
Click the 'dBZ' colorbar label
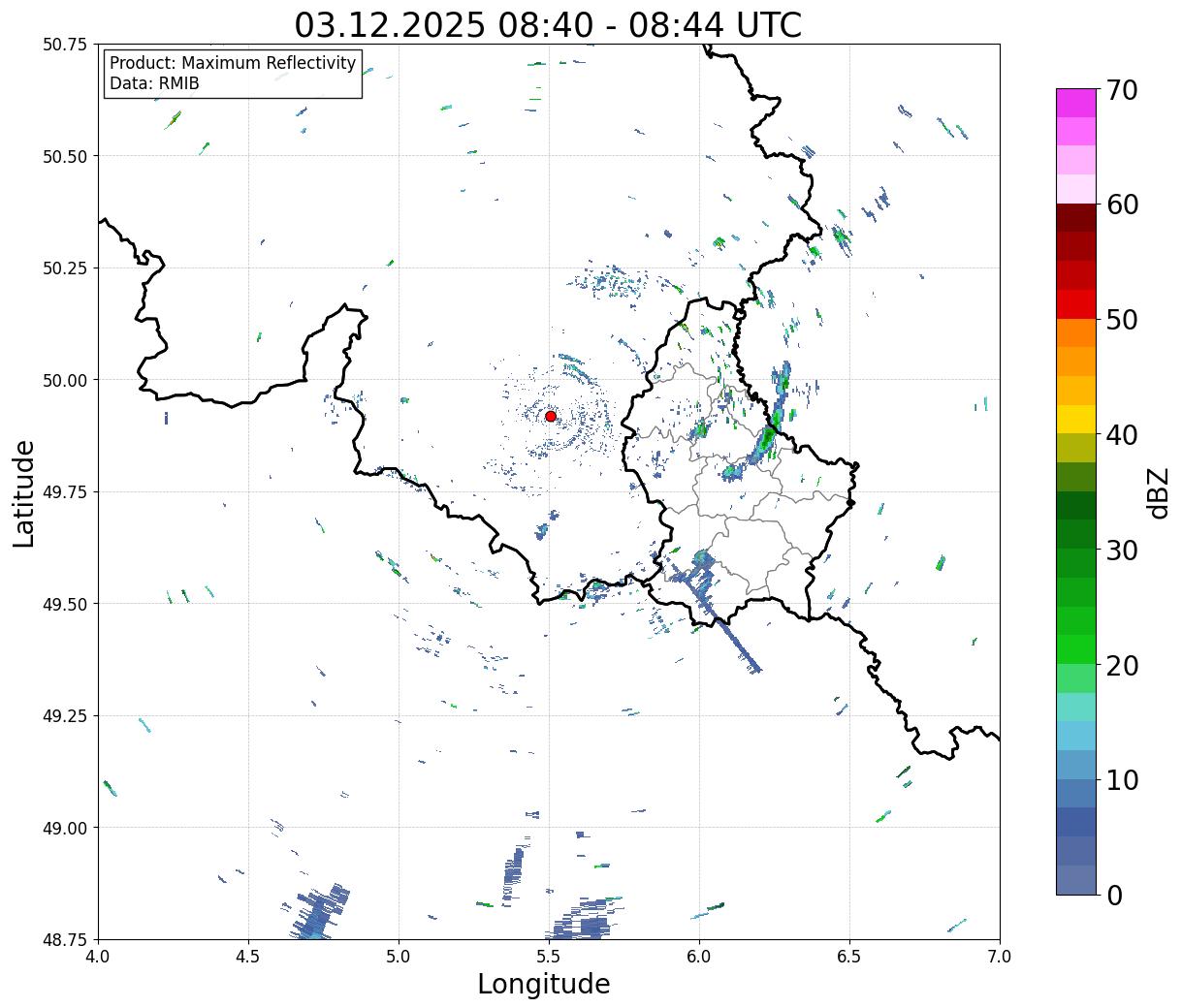pos(1158,492)
